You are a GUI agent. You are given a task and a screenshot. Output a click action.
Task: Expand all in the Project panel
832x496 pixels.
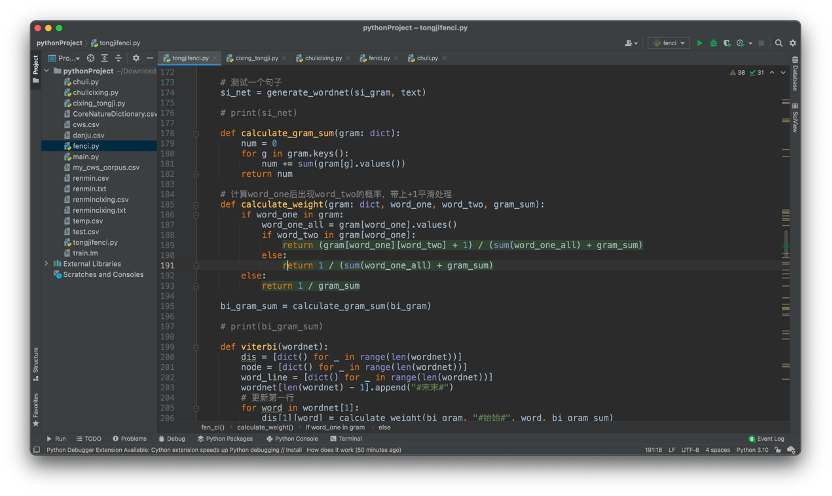pos(105,58)
